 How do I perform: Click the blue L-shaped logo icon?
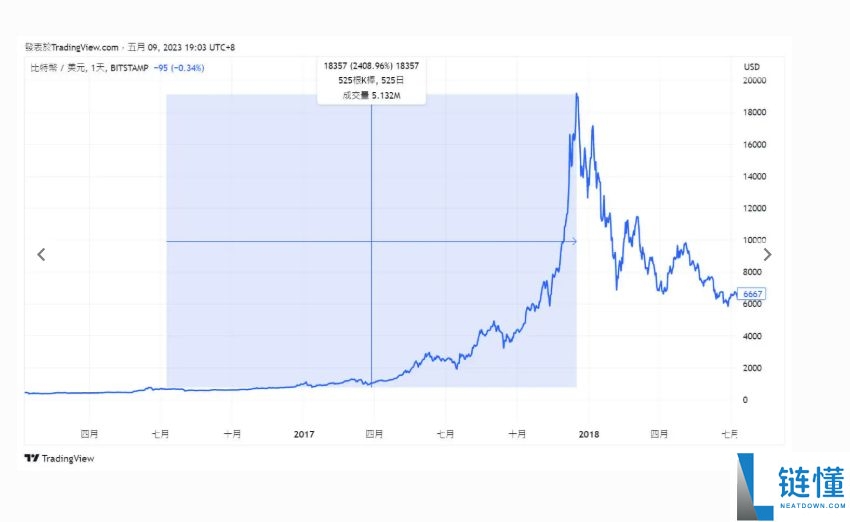(x=754, y=487)
